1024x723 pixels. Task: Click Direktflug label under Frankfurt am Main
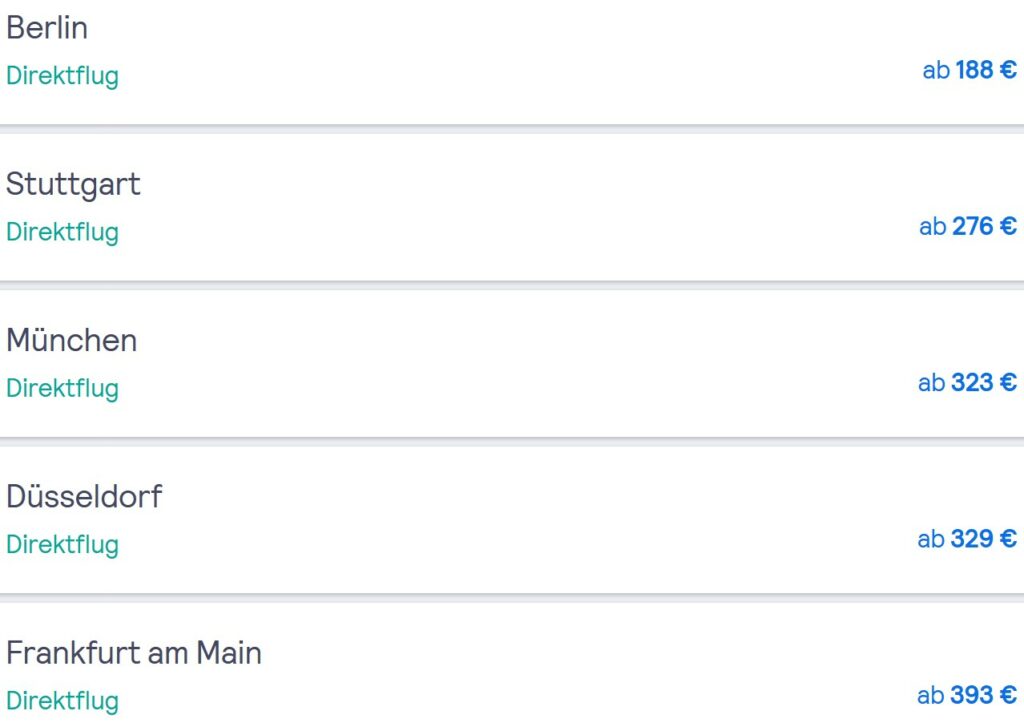[63, 701]
